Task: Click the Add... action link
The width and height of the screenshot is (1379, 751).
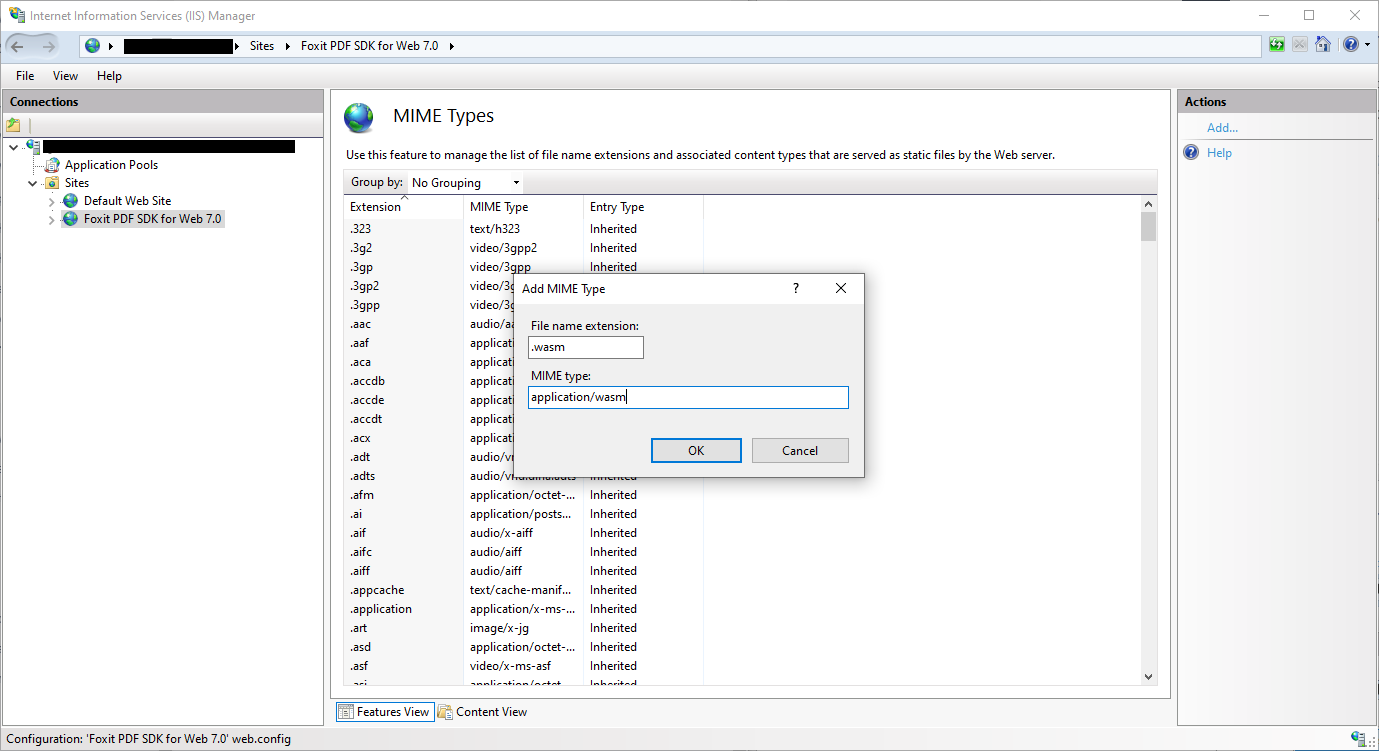Action: 1222,128
